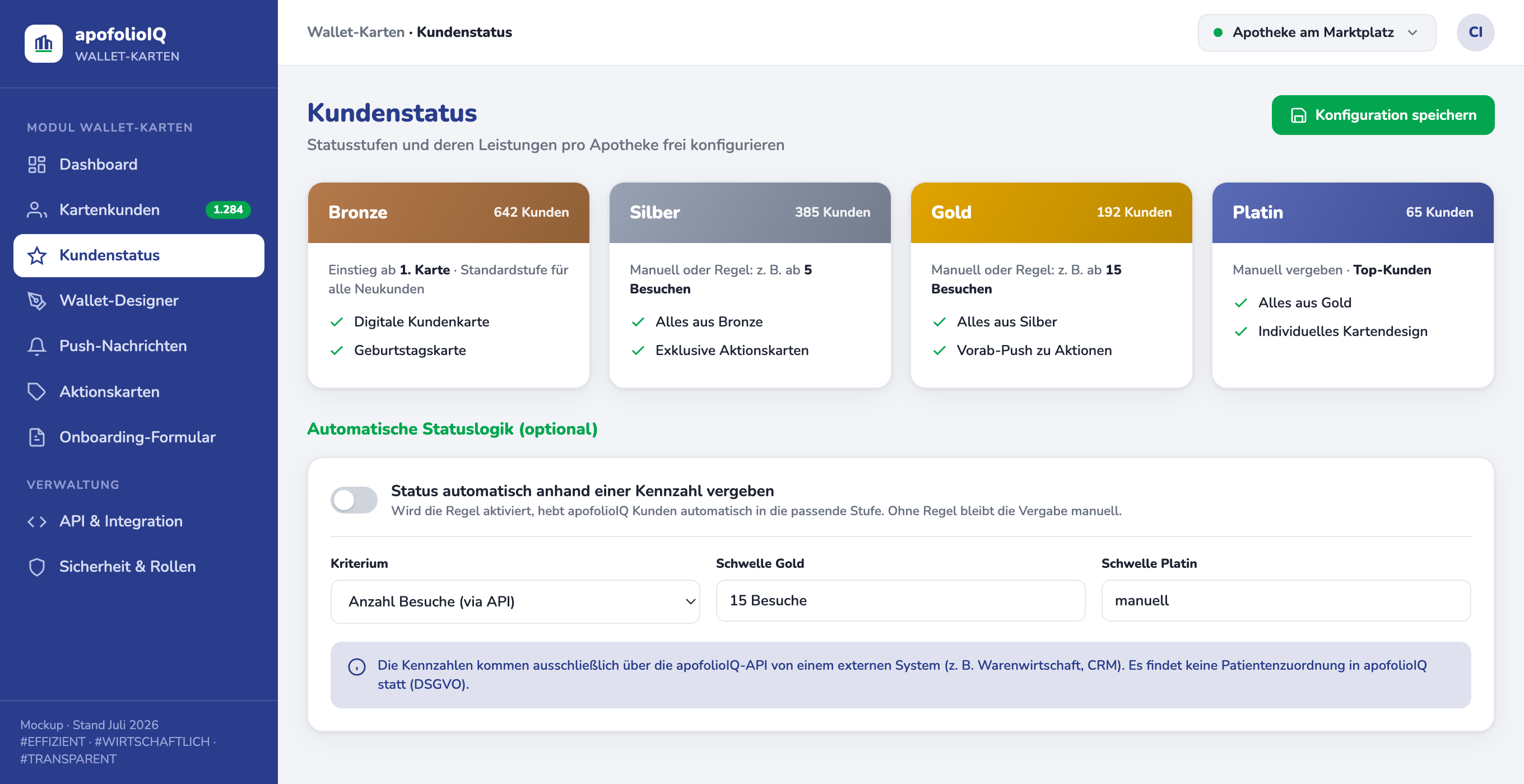Screen dimensions: 1524x784
Task: Click the Kundenstatus star icon
Action: click(x=36, y=255)
